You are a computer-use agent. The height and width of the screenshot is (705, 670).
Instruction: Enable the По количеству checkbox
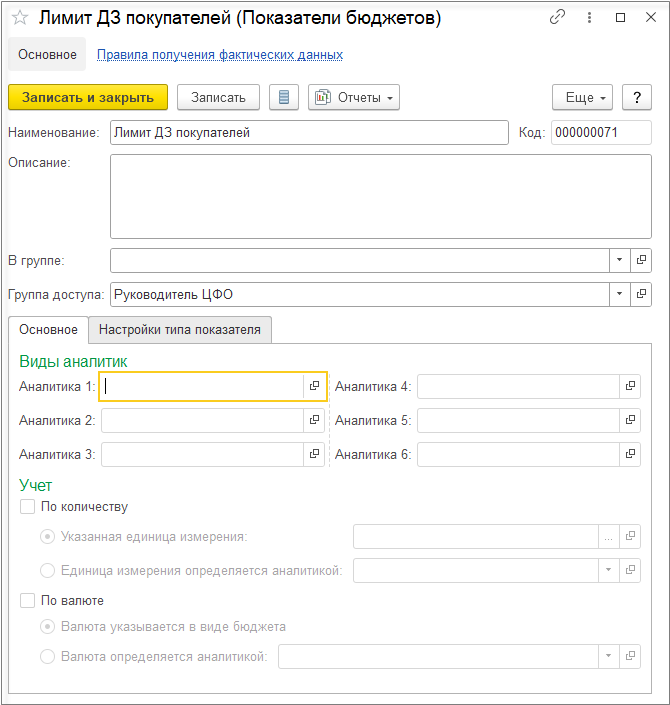coord(28,507)
